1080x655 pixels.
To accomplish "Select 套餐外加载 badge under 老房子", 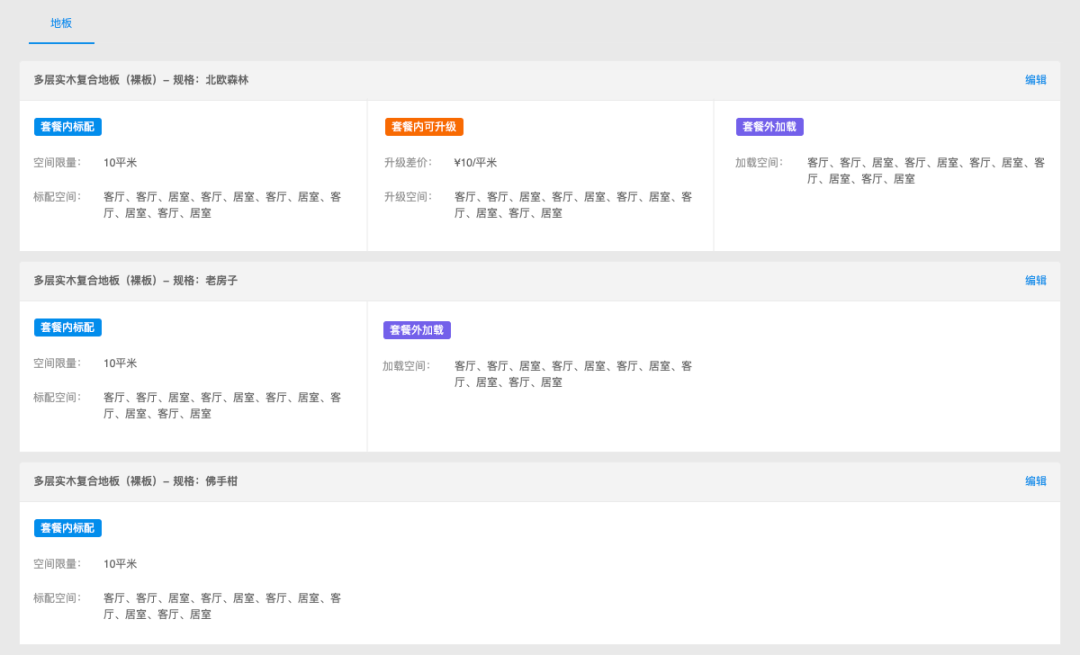I will click(417, 330).
